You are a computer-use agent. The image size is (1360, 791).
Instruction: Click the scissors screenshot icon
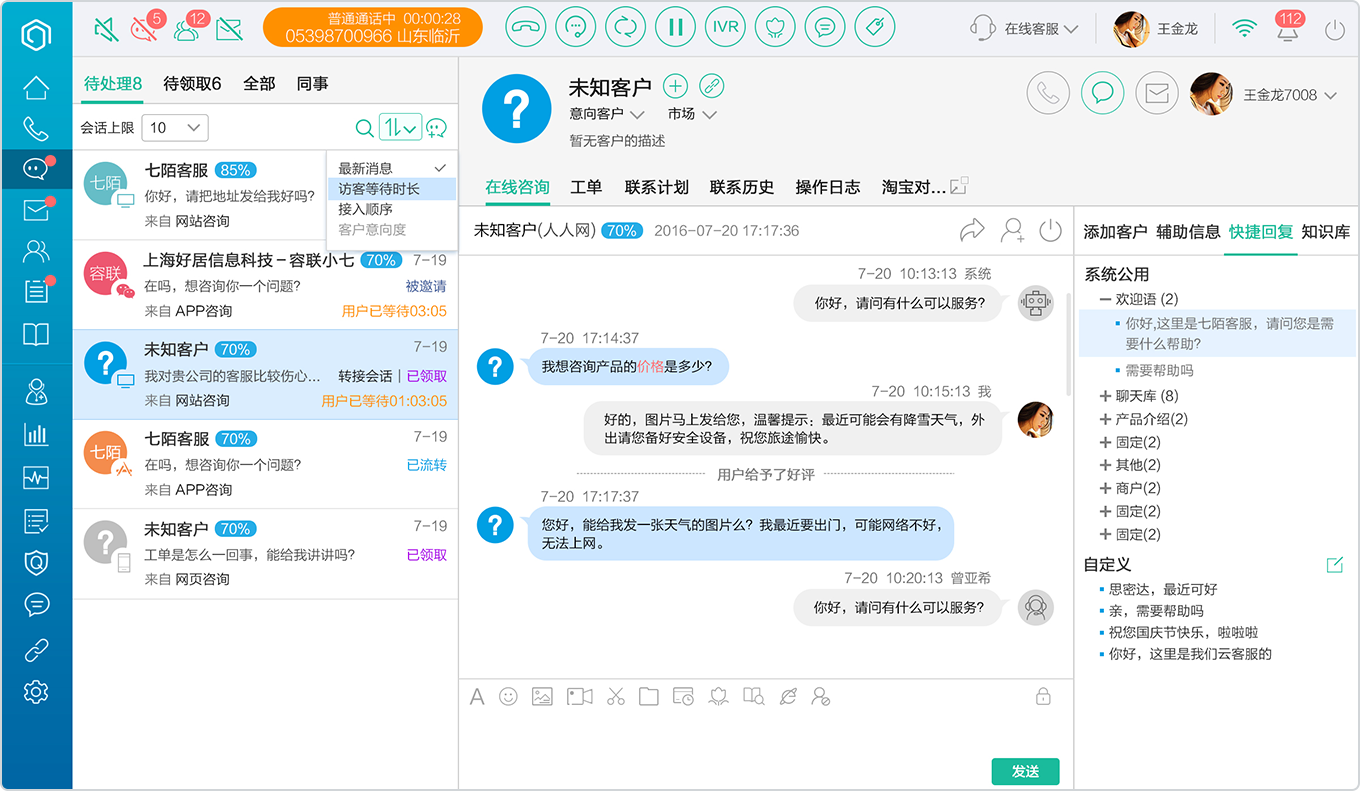click(615, 696)
